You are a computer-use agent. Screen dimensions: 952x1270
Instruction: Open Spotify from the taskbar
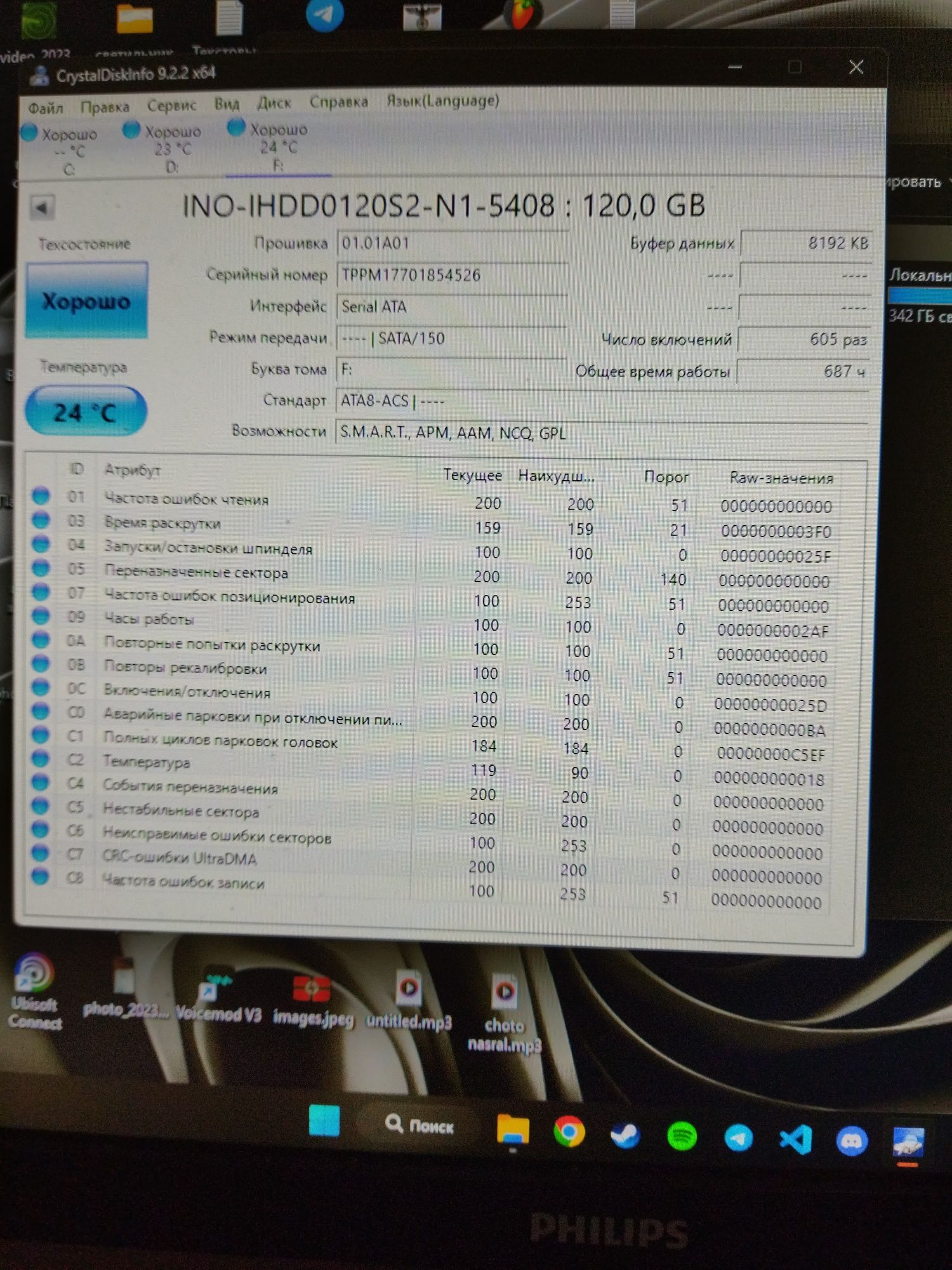(682, 1136)
